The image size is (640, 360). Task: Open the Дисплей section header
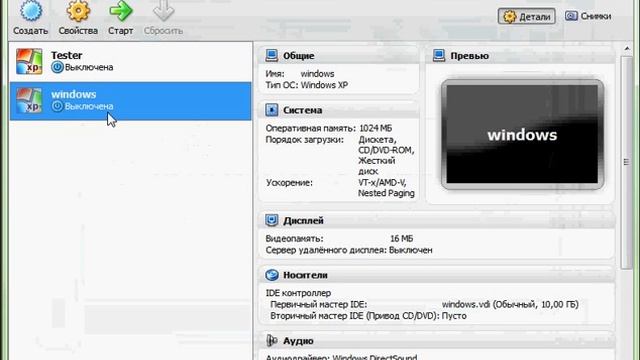coord(437,220)
